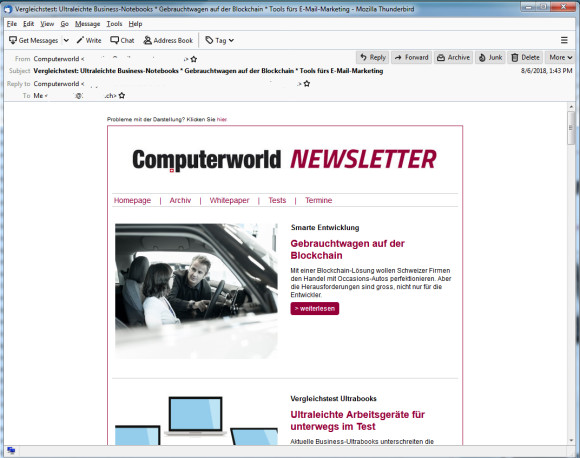This screenshot has width=580, height=458.
Task: Archive the open message
Action: 453,57
